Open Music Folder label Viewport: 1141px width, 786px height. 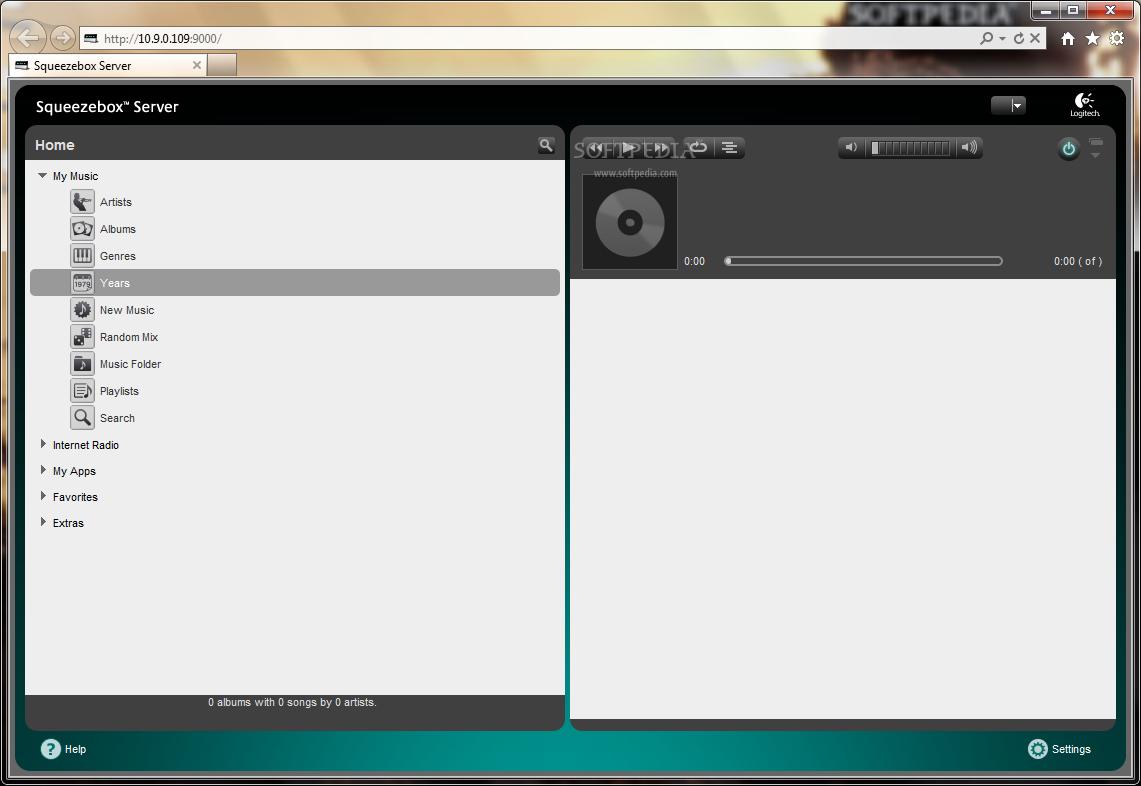coord(130,364)
